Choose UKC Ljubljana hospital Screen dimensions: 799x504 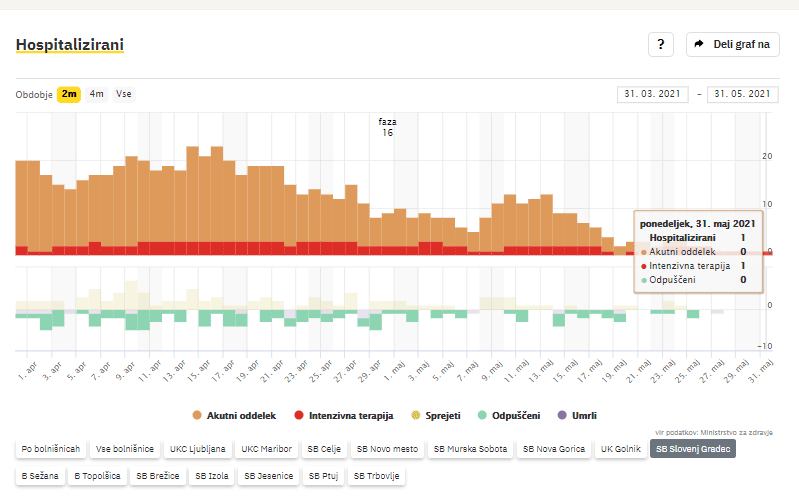click(x=198, y=449)
